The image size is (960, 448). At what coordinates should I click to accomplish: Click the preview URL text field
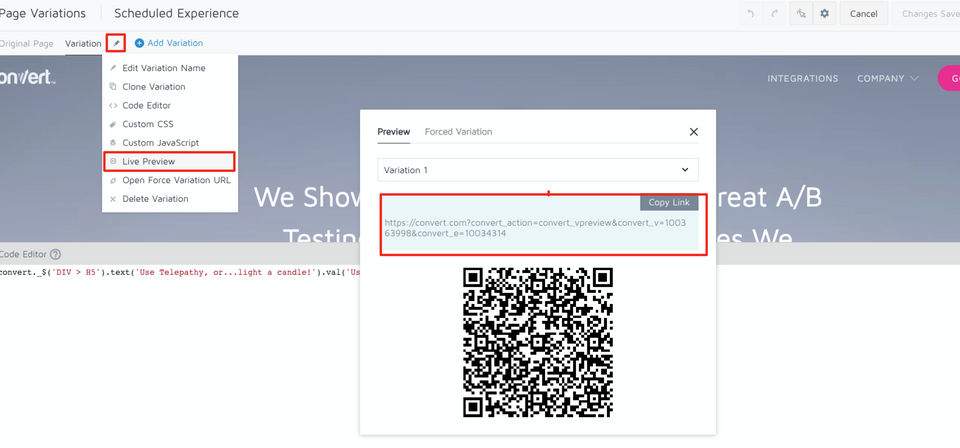tap(539, 228)
